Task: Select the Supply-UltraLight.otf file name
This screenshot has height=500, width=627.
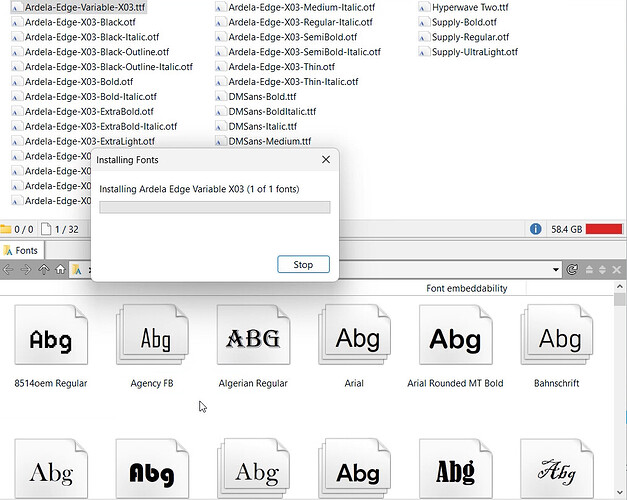Action: click(x=475, y=52)
